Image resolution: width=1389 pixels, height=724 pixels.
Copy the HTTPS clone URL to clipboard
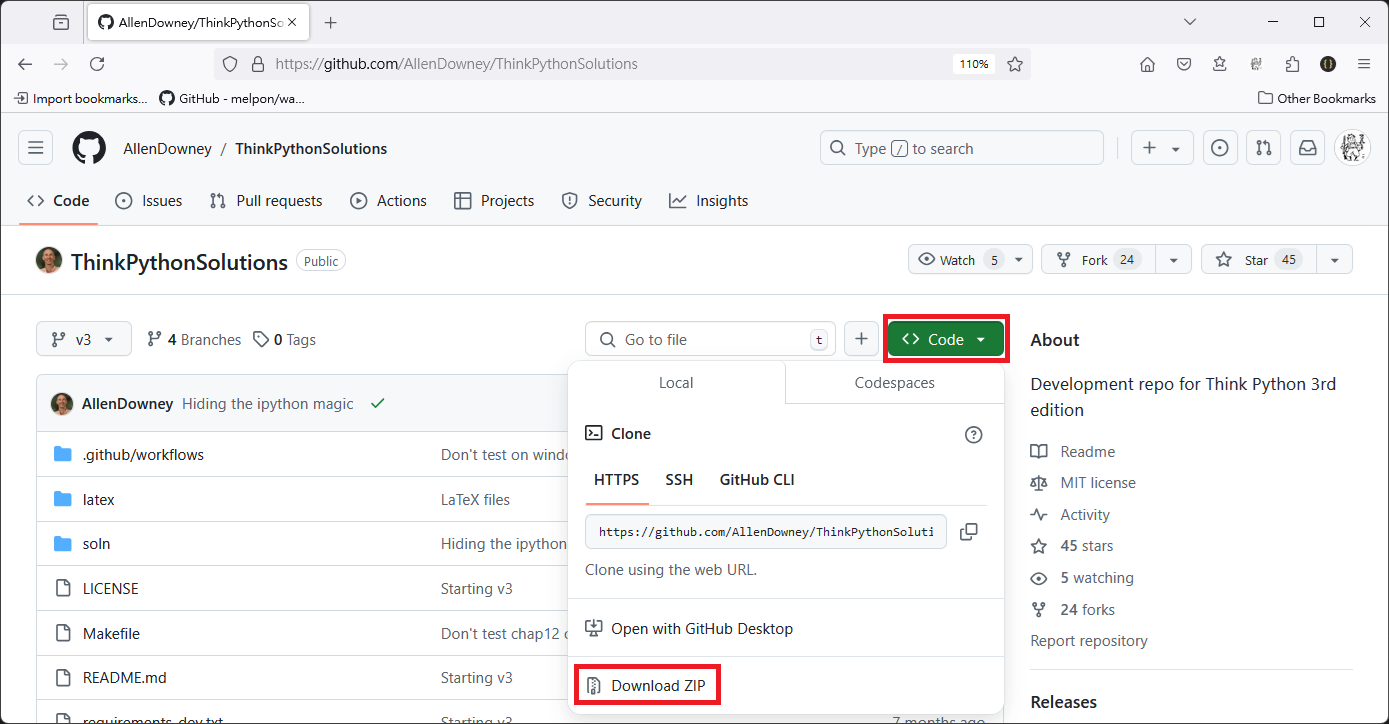point(968,532)
